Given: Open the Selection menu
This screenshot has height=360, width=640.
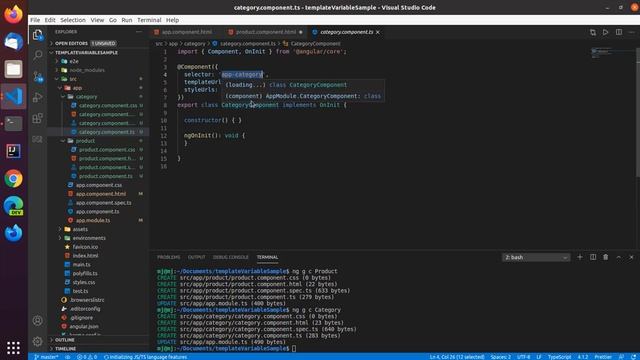Looking at the screenshot, I should coord(73,20).
